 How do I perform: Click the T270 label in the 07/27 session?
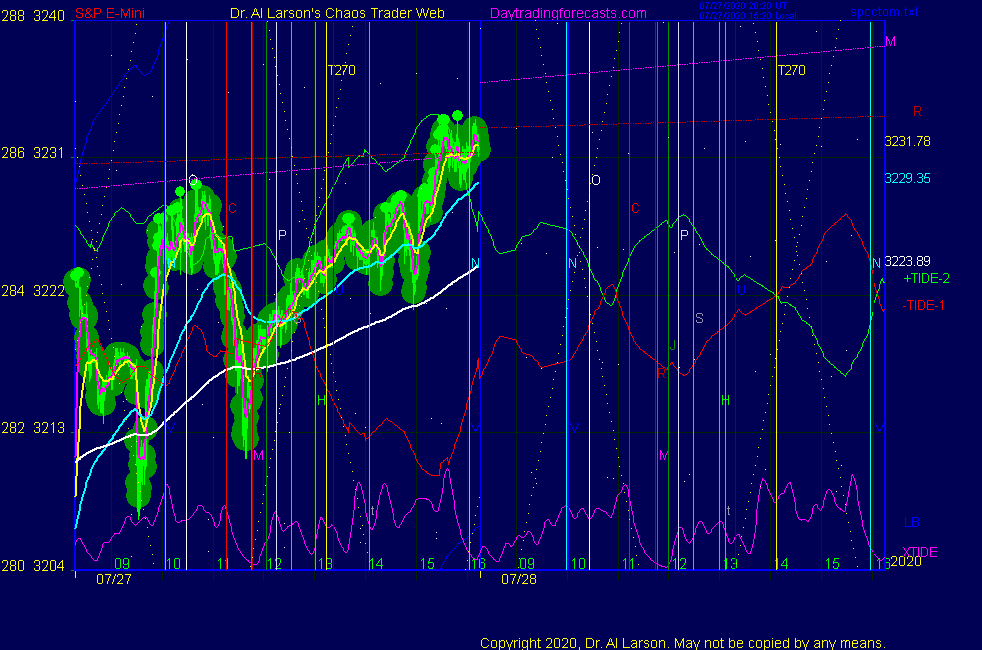pyautogui.click(x=341, y=70)
